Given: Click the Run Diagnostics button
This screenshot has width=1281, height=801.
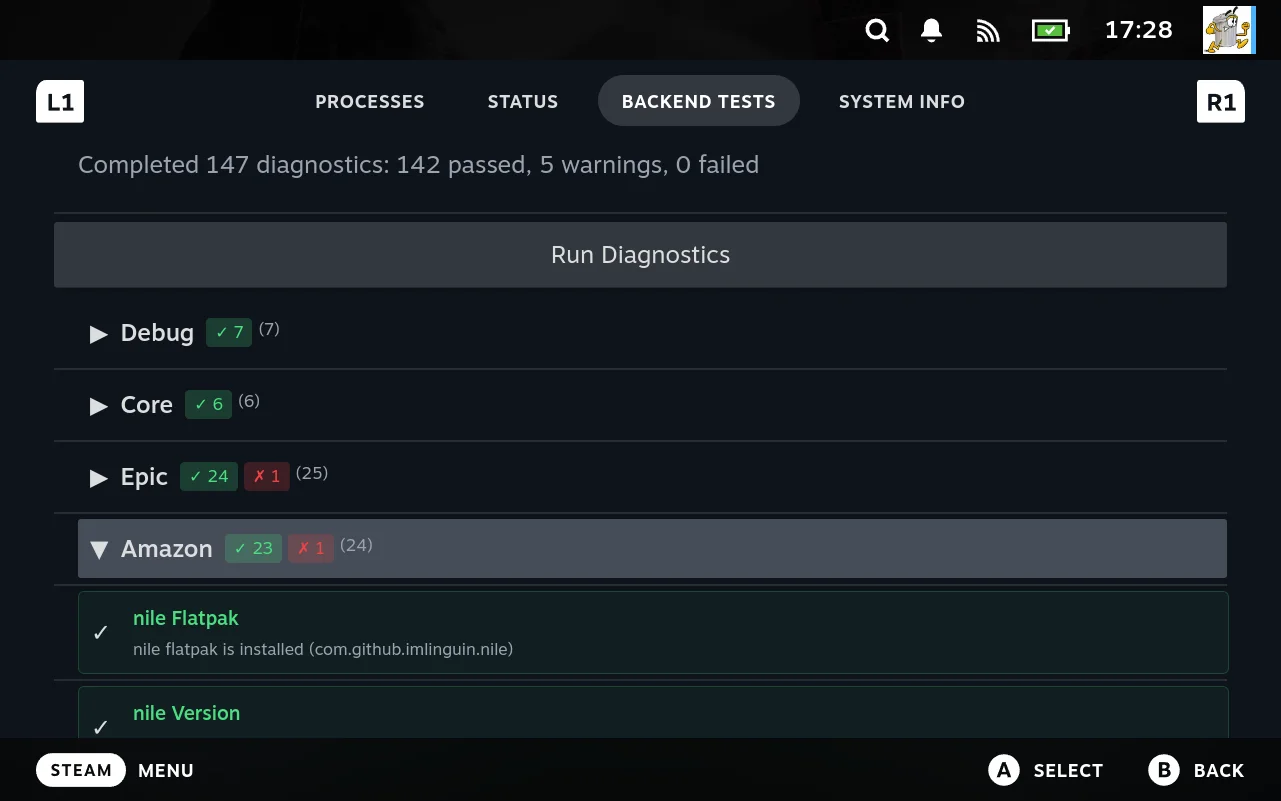Looking at the screenshot, I should click(640, 255).
